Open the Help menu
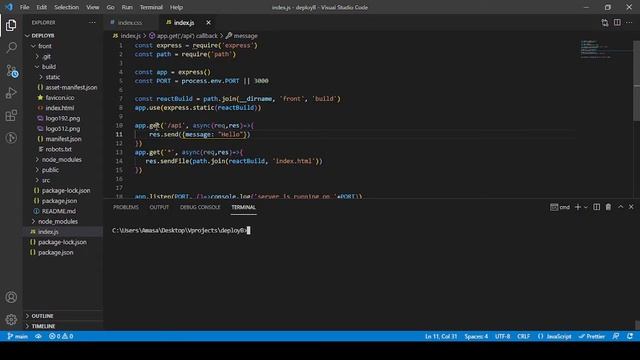The width and height of the screenshot is (640, 360). point(176,7)
